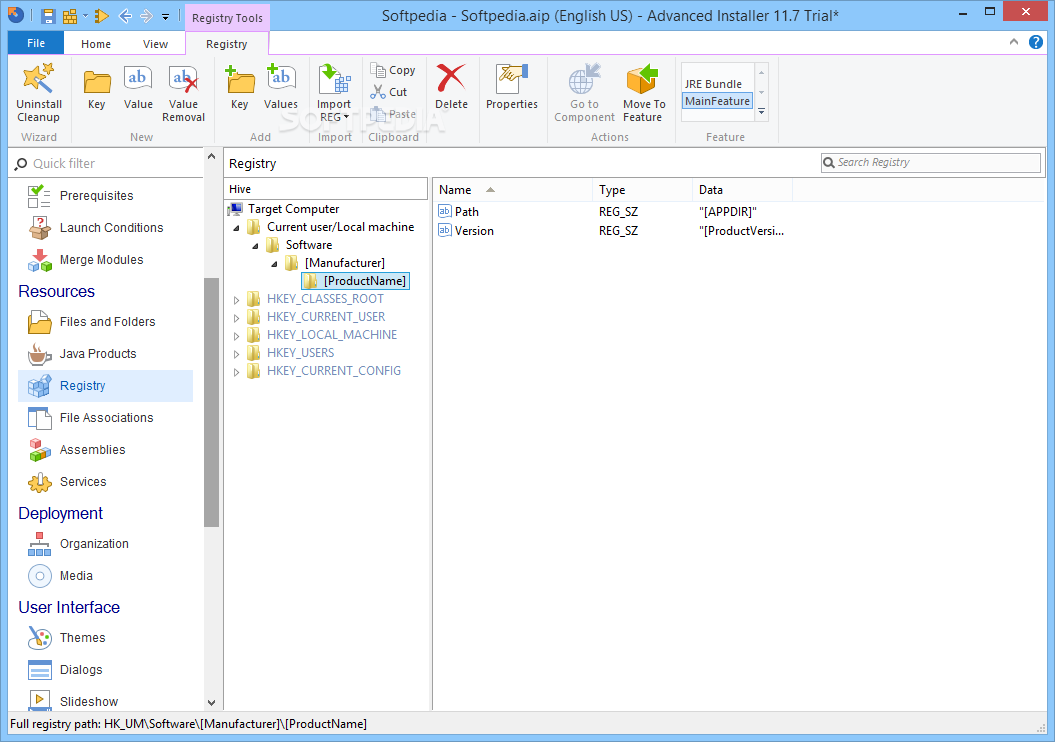Open the Launch Conditions page
1055x742 pixels.
pos(111,228)
